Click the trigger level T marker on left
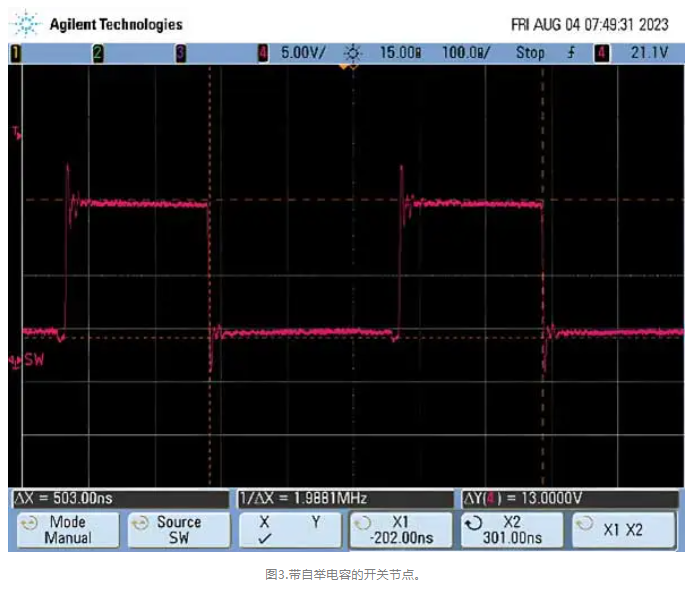The width and height of the screenshot is (693, 589). (15, 133)
